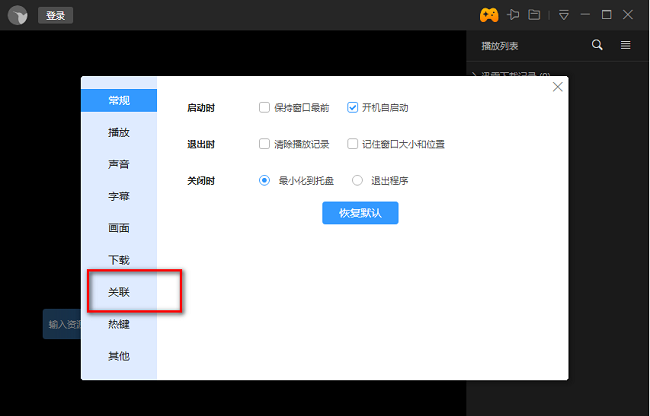
Task: Click the 登录 login button
Action: (x=56, y=15)
